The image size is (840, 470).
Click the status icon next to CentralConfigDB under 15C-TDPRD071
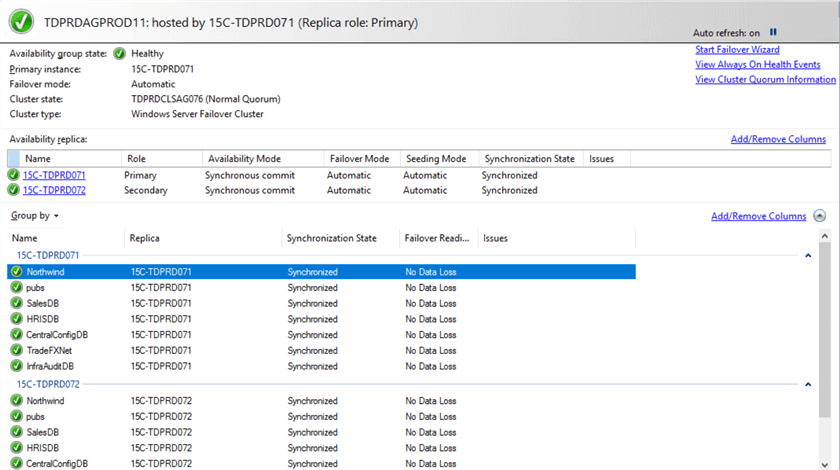pos(17,335)
